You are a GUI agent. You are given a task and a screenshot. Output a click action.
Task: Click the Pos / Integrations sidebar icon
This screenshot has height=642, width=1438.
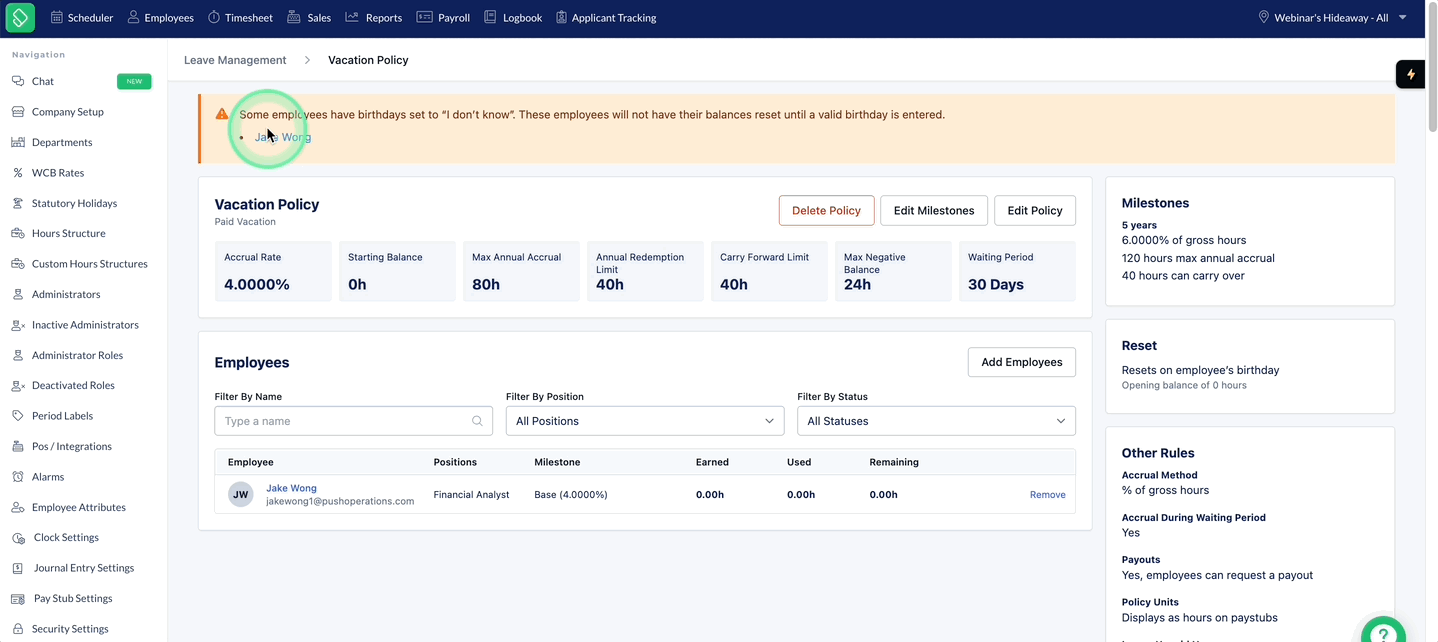coord(17,446)
